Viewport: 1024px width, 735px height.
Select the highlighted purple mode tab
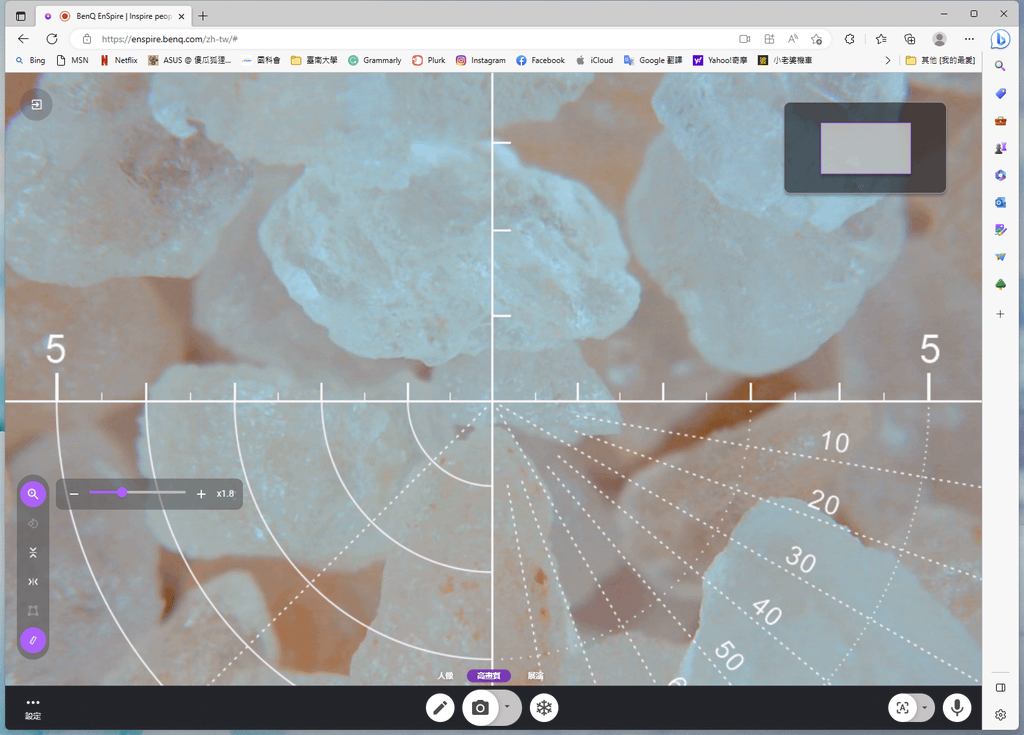(x=488, y=676)
